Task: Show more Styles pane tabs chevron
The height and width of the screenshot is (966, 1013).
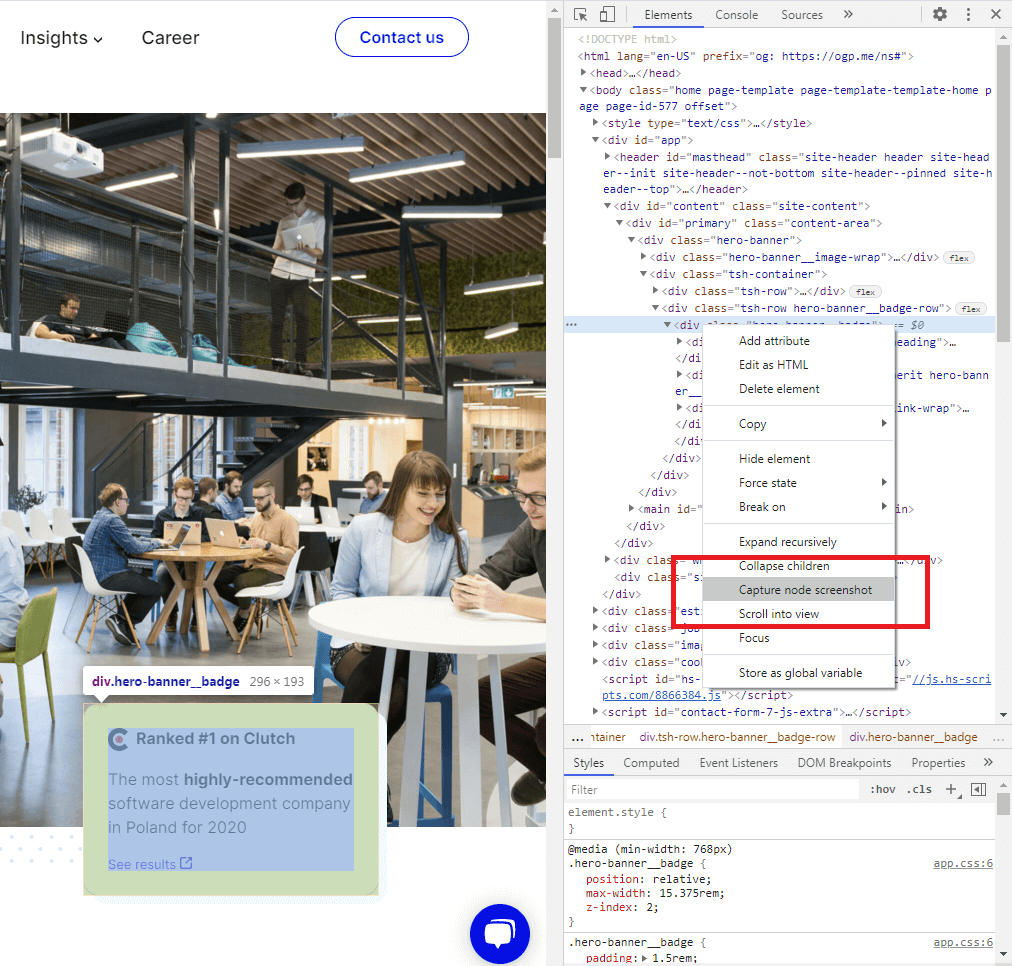Action: tap(988, 762)
